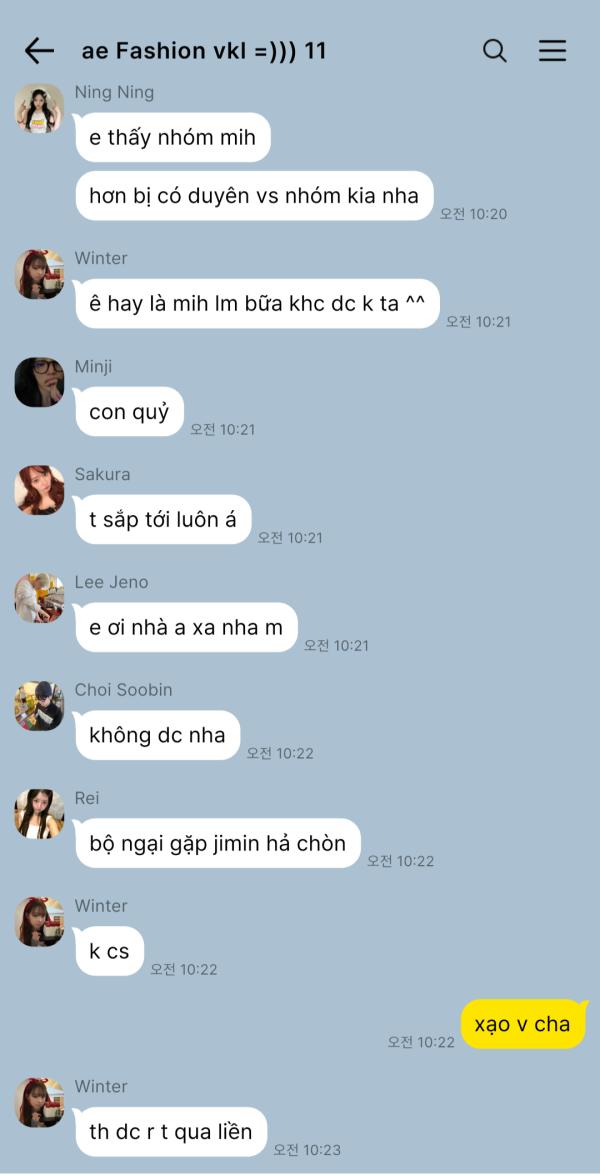Tap the message 'con quỷ'
600x1175 pixels.
pos(129,411)
